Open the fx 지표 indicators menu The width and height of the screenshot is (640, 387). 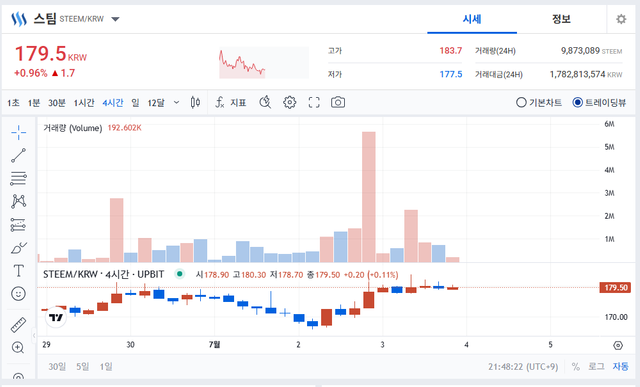tap(231, 102)
